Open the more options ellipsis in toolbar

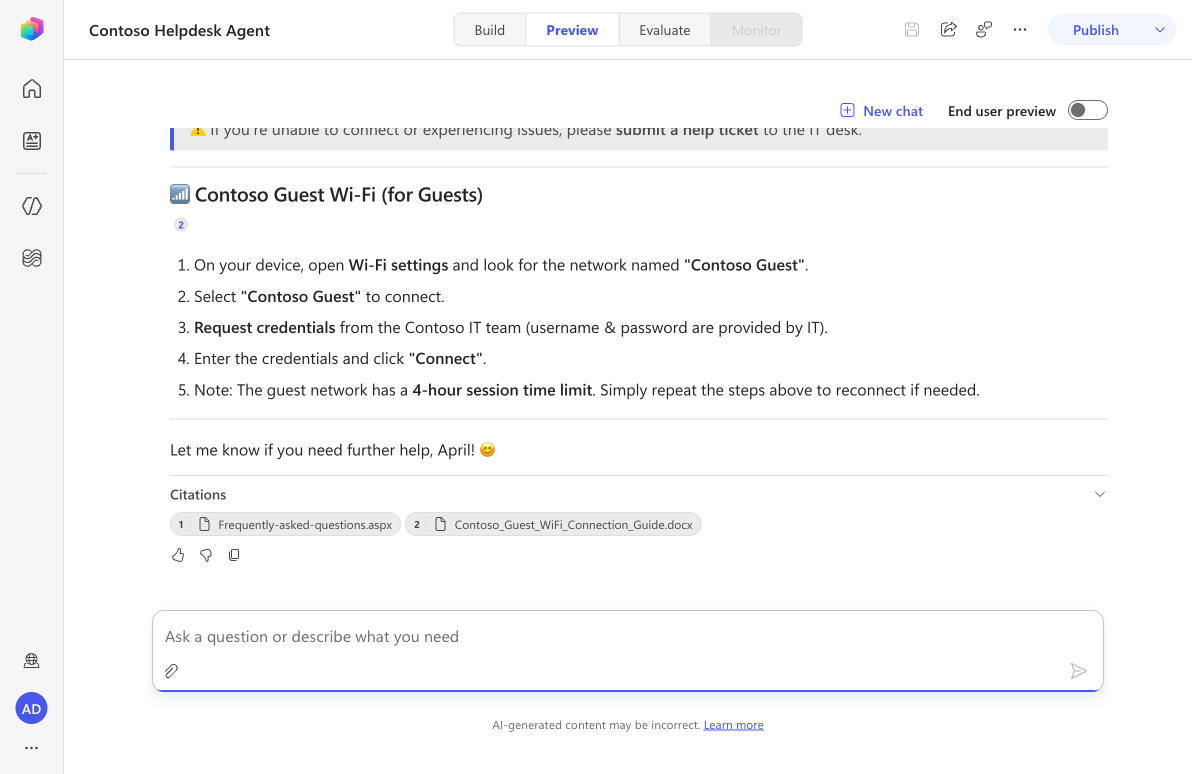(x=1019, y=30)
